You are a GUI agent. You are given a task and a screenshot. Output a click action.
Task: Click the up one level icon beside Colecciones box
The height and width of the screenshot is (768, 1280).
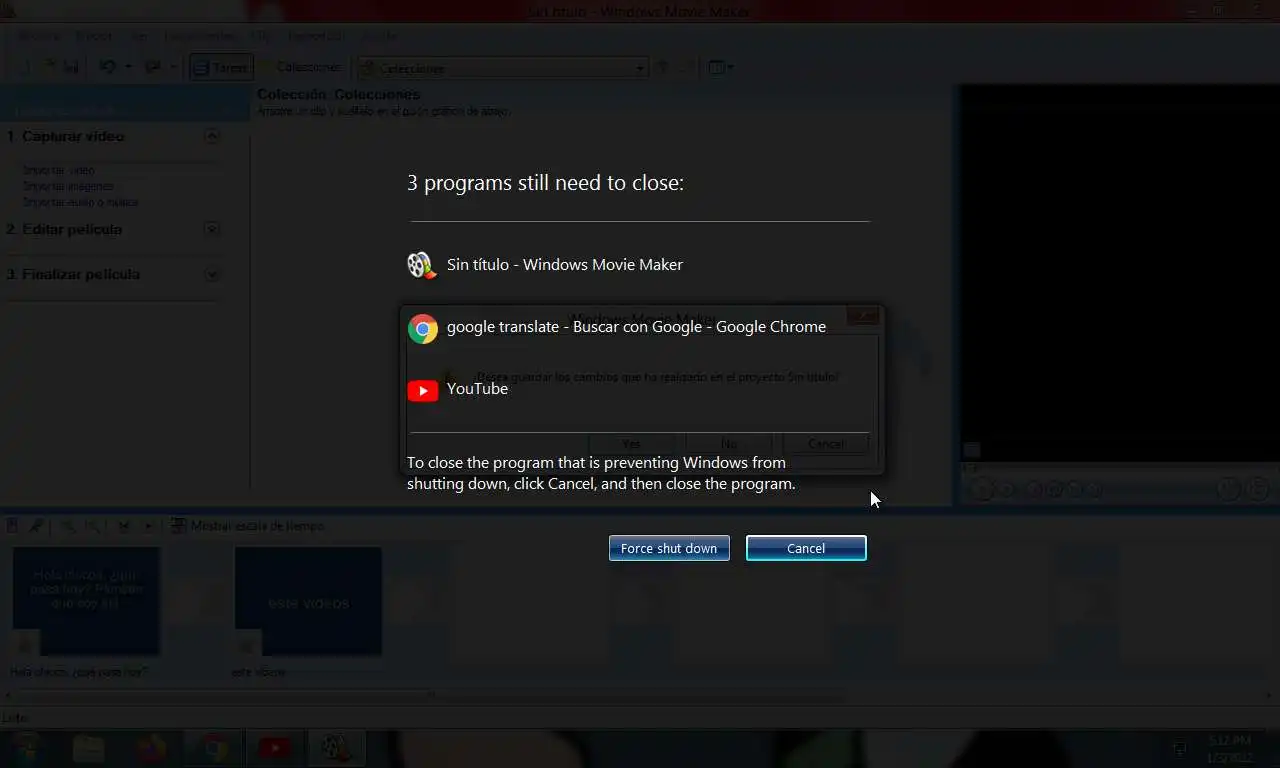662,67
